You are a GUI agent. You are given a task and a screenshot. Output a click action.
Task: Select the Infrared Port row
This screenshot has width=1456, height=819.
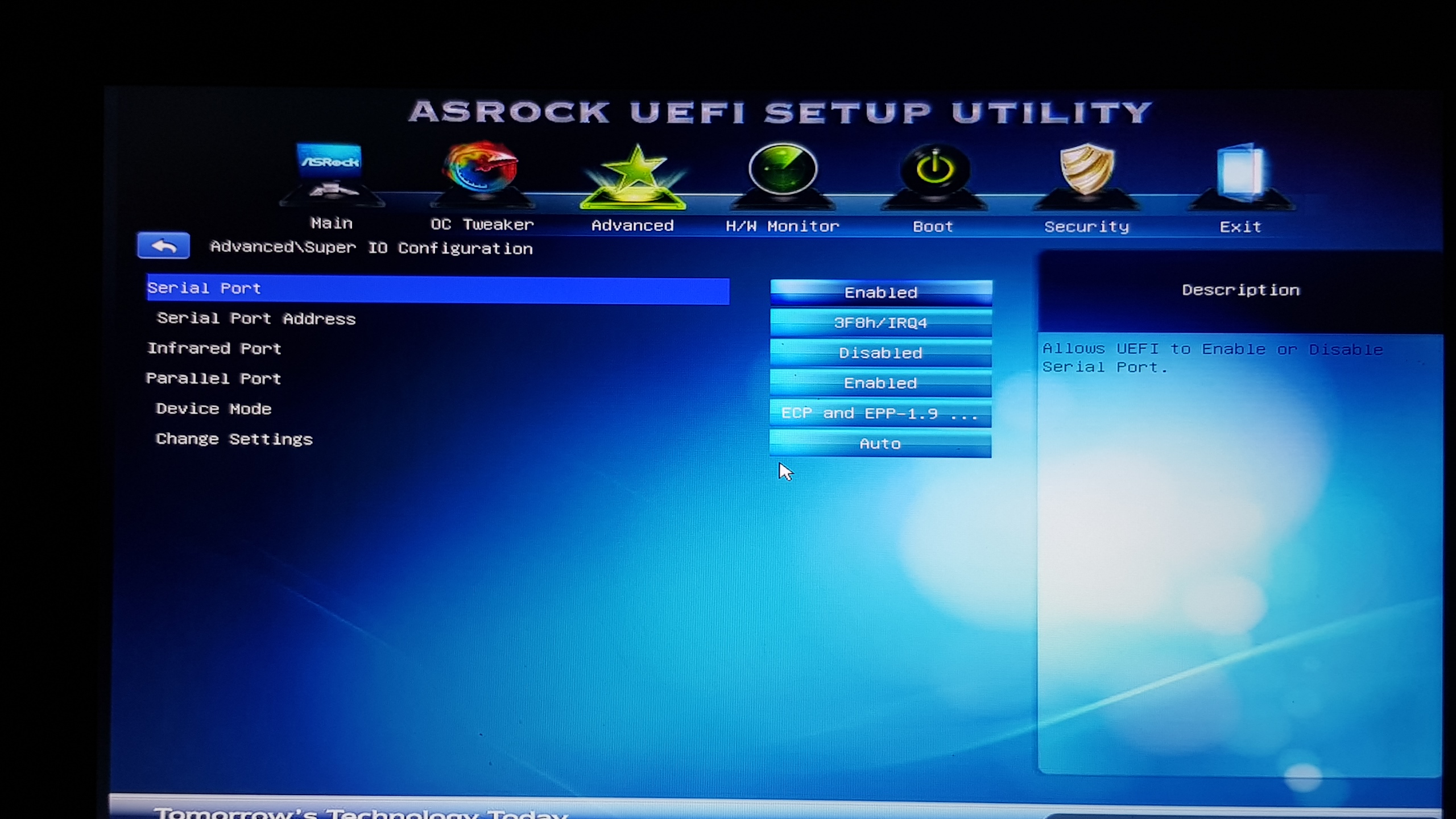click(214, 349)
